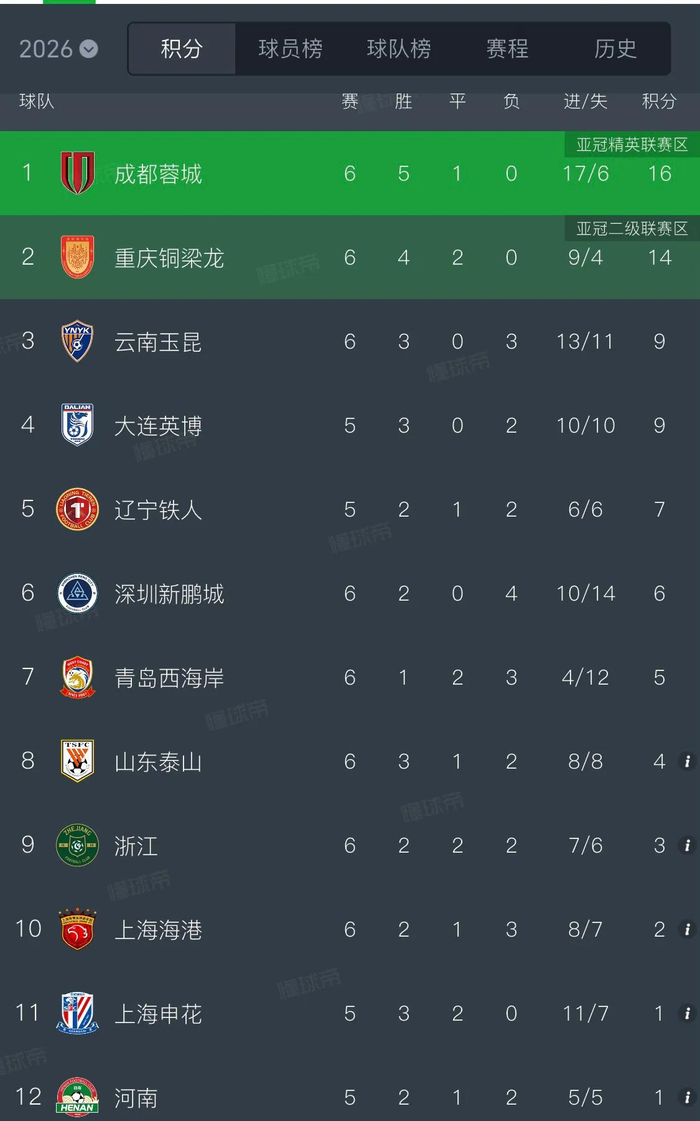This screenshot has width=700, height=1121.
Task: Open the 2026 season selector dropdown
Action: 57,47
